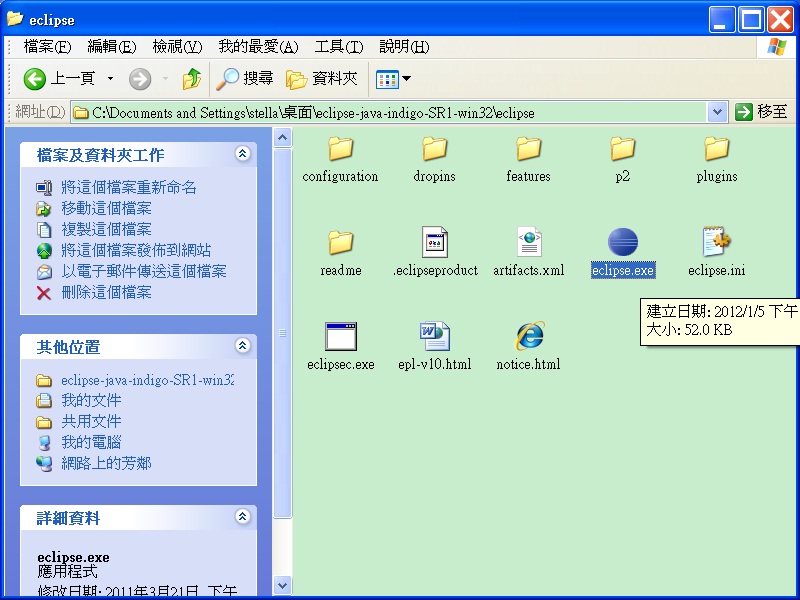The image size is (800, 600).
Task: Select the p2 folder icon
Action: click(622, 148)
